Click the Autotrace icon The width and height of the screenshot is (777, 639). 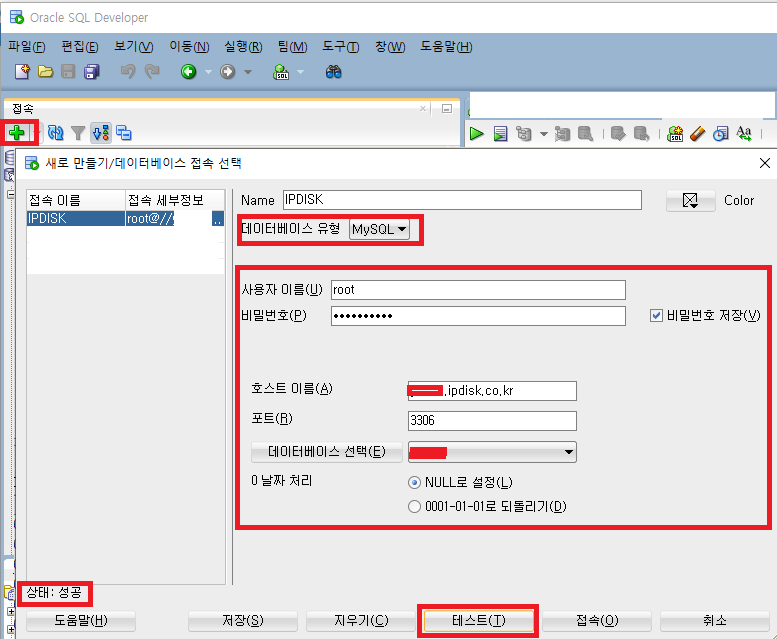[x=562, y=134]
